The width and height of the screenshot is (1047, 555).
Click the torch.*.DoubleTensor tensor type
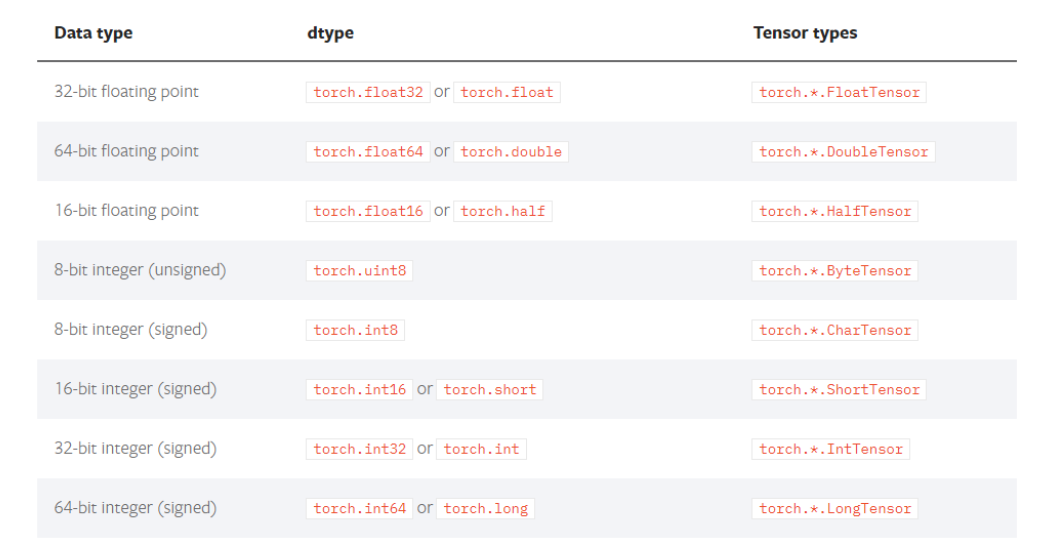pyautogui.click(x=844, y=152)
